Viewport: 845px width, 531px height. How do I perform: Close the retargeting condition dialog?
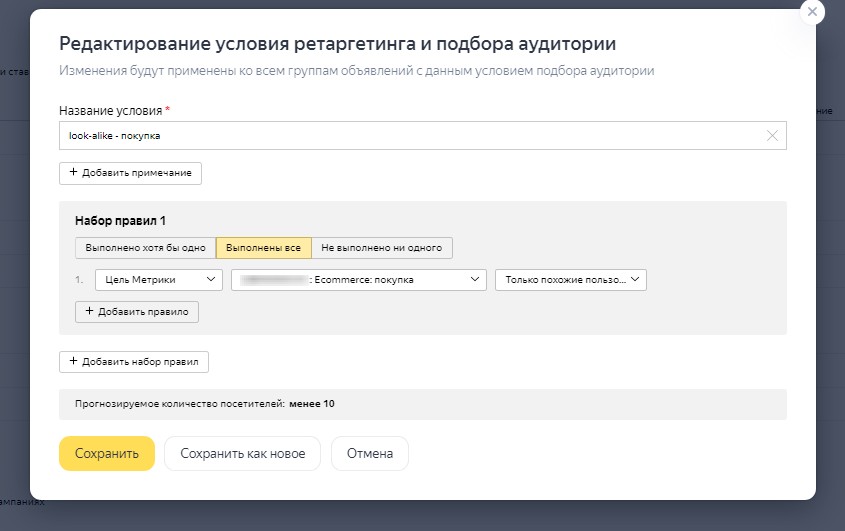click(x=813, y=12)
